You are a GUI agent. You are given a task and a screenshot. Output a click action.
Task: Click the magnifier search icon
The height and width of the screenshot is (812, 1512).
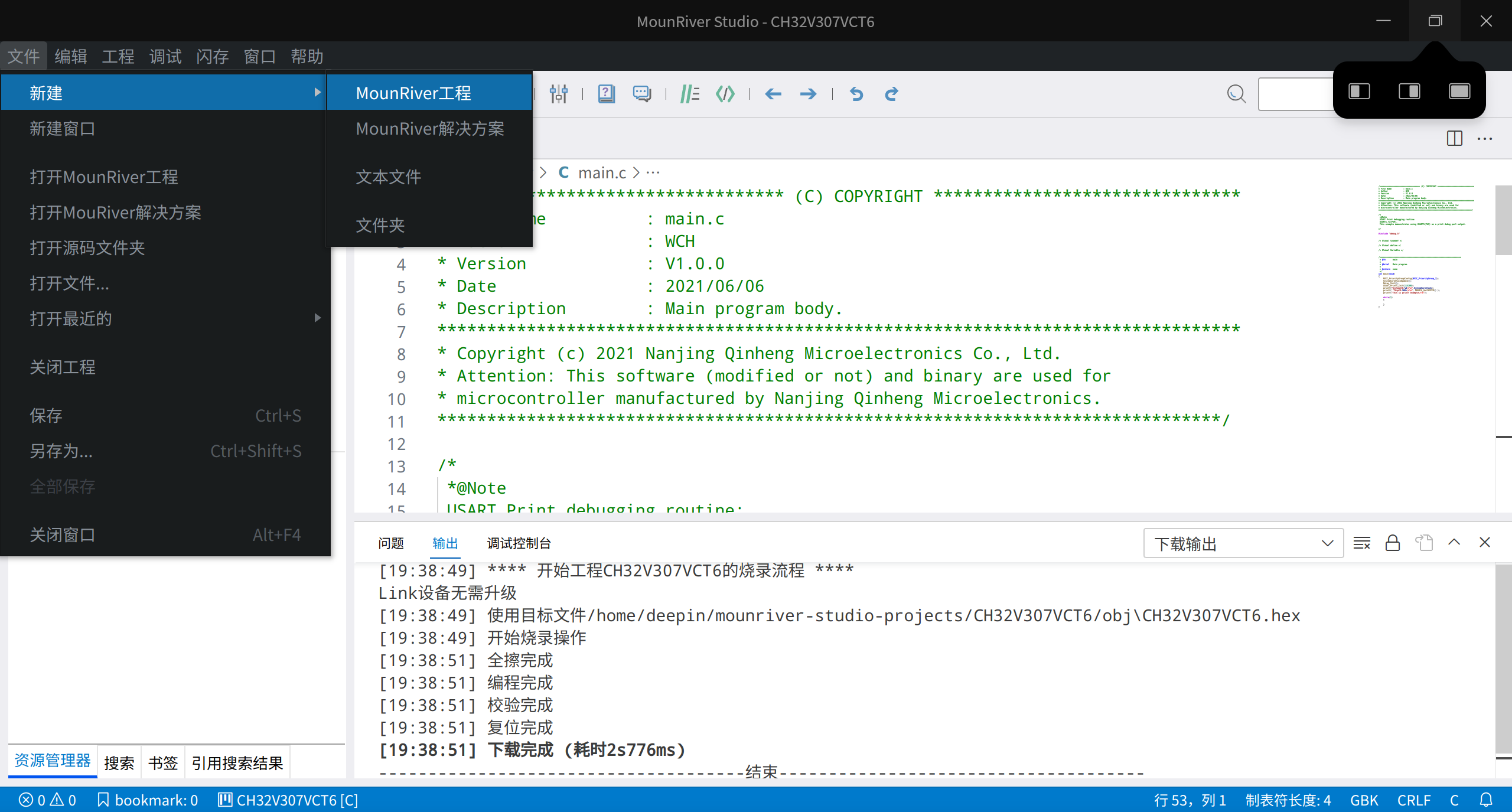(x=1236, y=93)
